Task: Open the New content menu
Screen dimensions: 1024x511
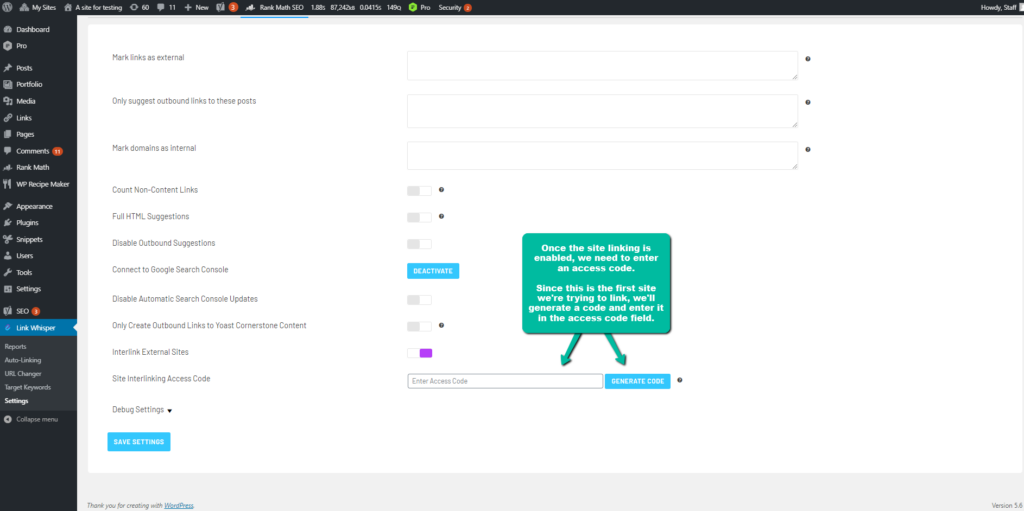Action: click(x=196, y=7)
